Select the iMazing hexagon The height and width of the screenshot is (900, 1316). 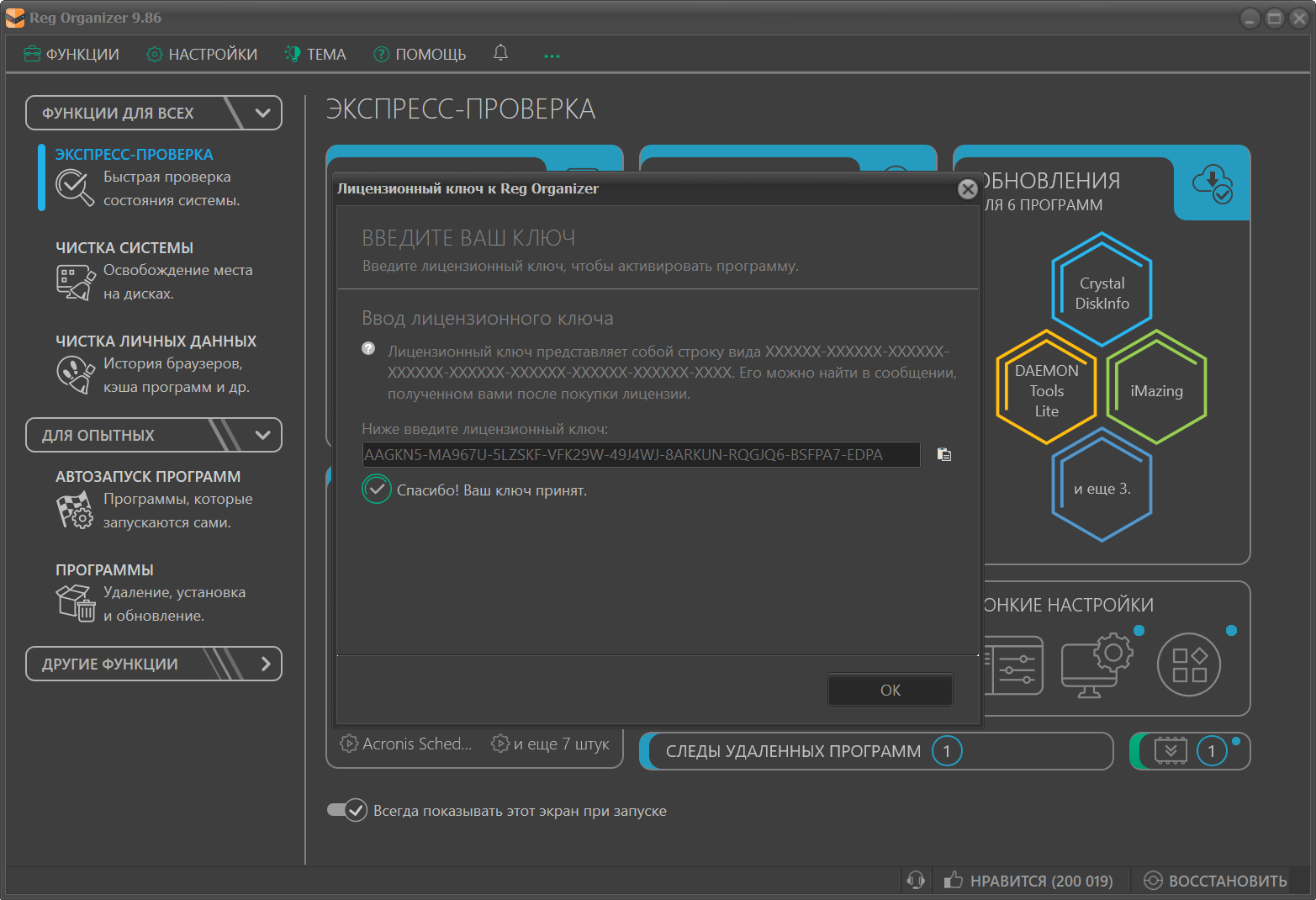click(x=1156, y=390)
